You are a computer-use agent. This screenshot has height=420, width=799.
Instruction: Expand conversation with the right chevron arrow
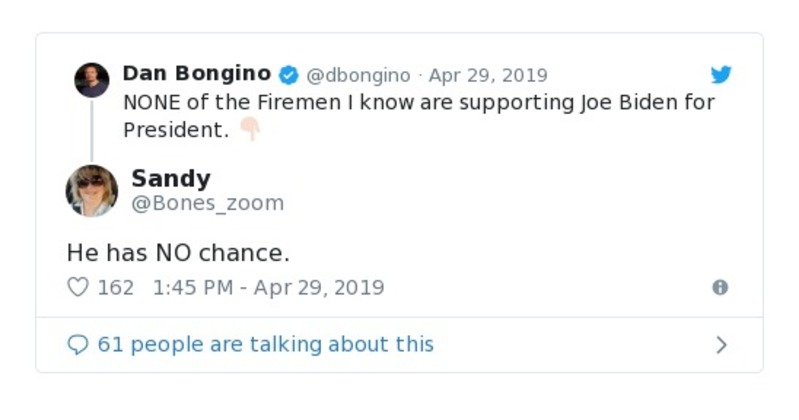(x=721, y=345)
